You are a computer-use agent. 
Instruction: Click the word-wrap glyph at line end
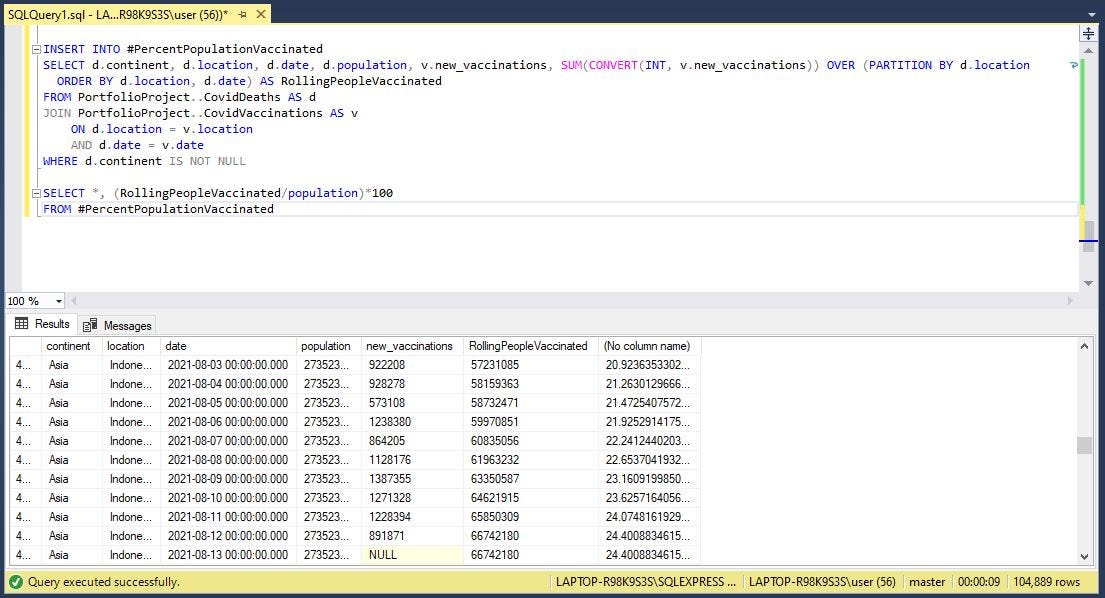click(1073, 65)
